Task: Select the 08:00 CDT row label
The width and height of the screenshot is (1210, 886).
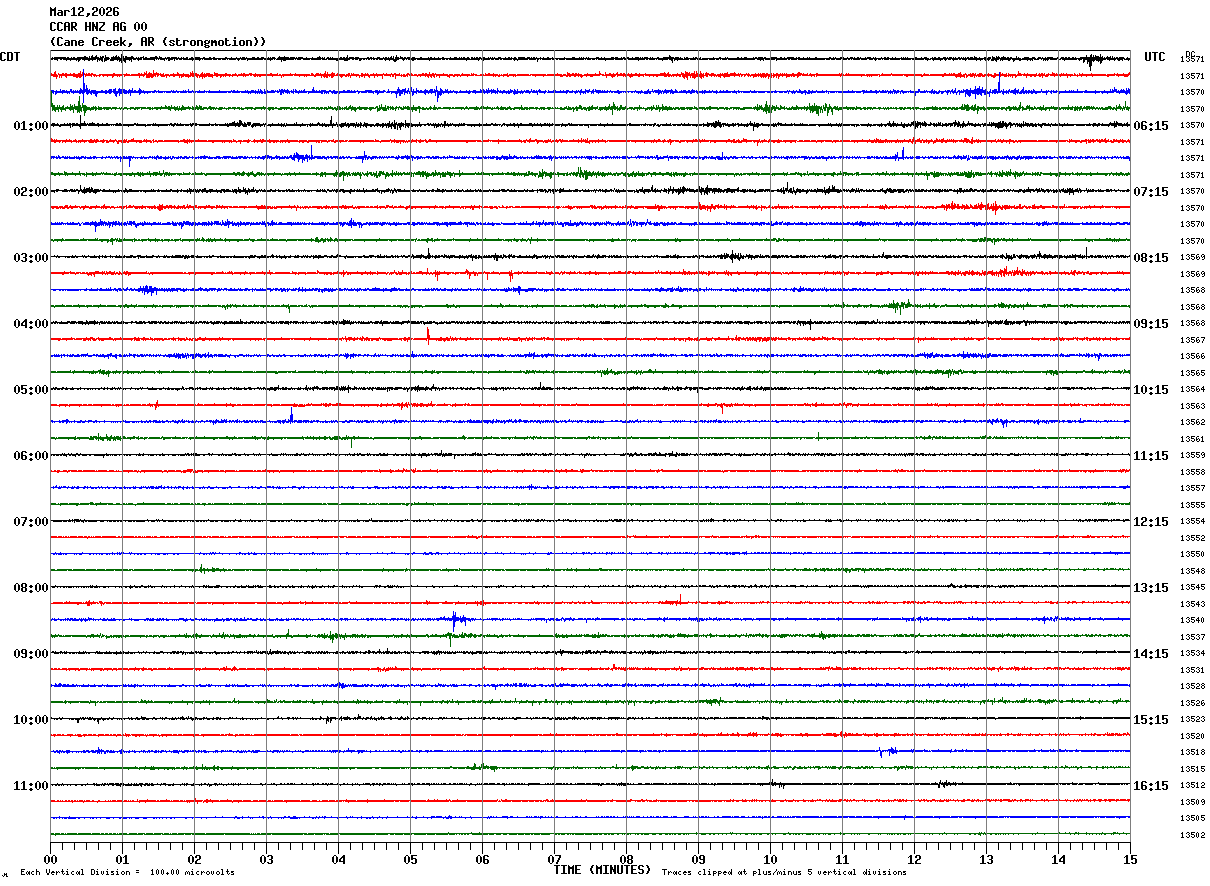Action: (31, 588)
